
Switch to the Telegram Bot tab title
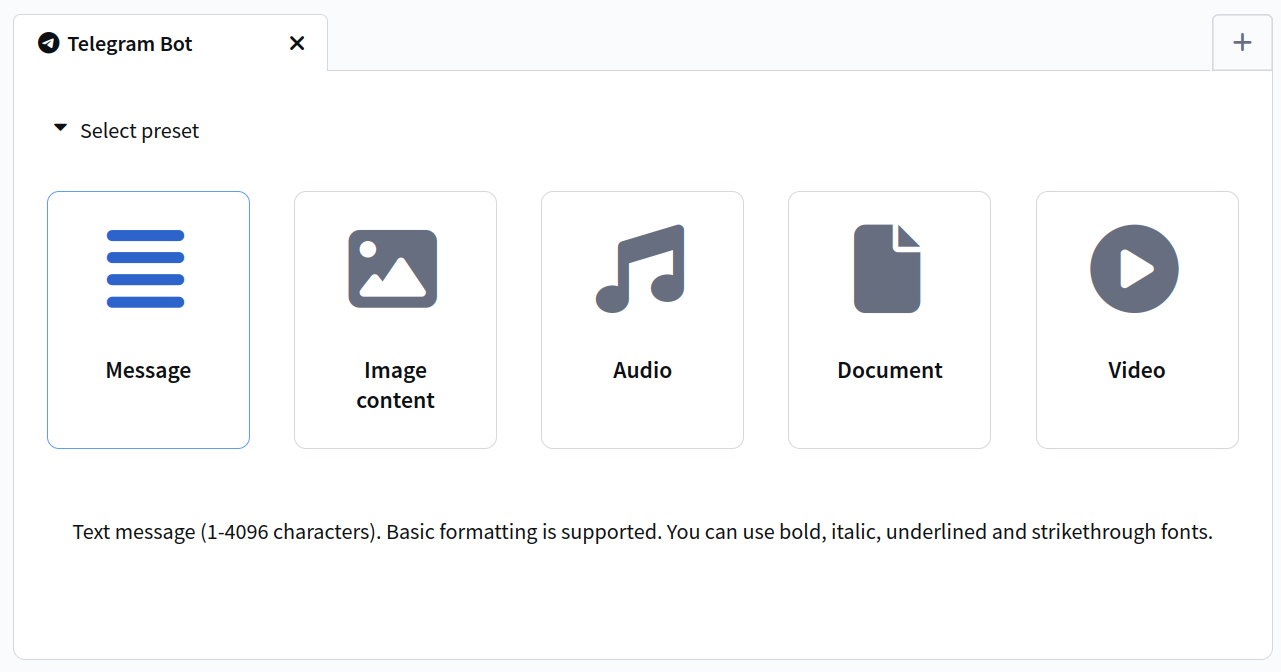point(130,44)
